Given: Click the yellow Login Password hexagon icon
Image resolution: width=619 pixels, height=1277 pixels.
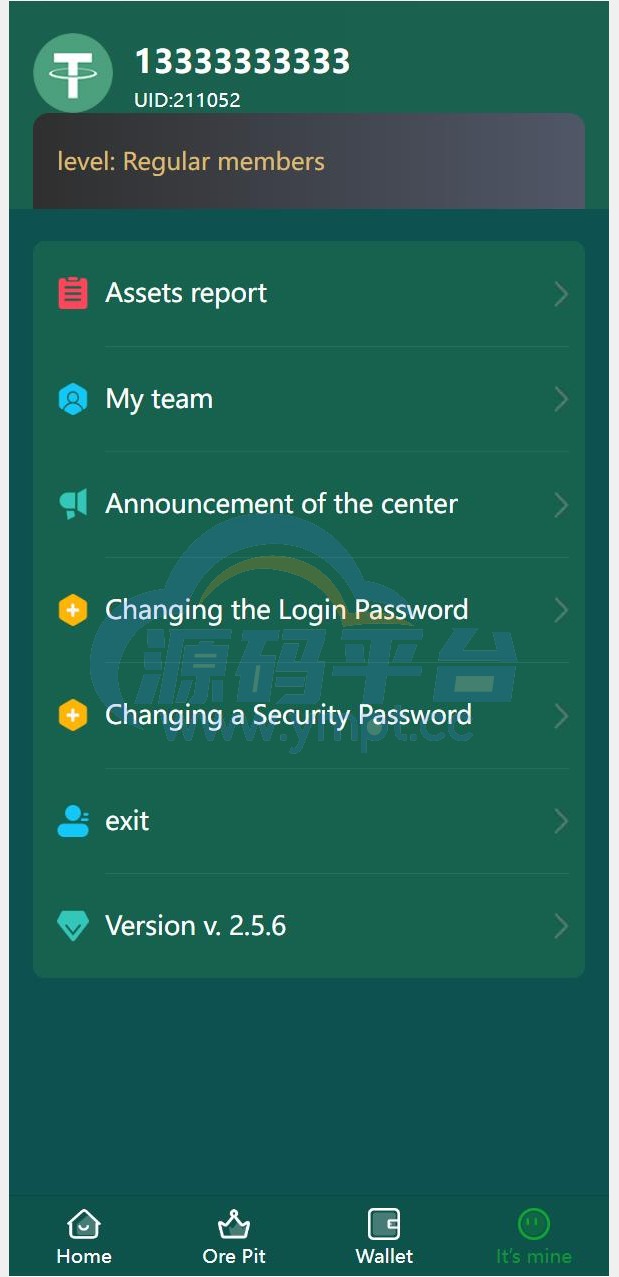Looking at the screenshot, I should (x=73, y=610).
